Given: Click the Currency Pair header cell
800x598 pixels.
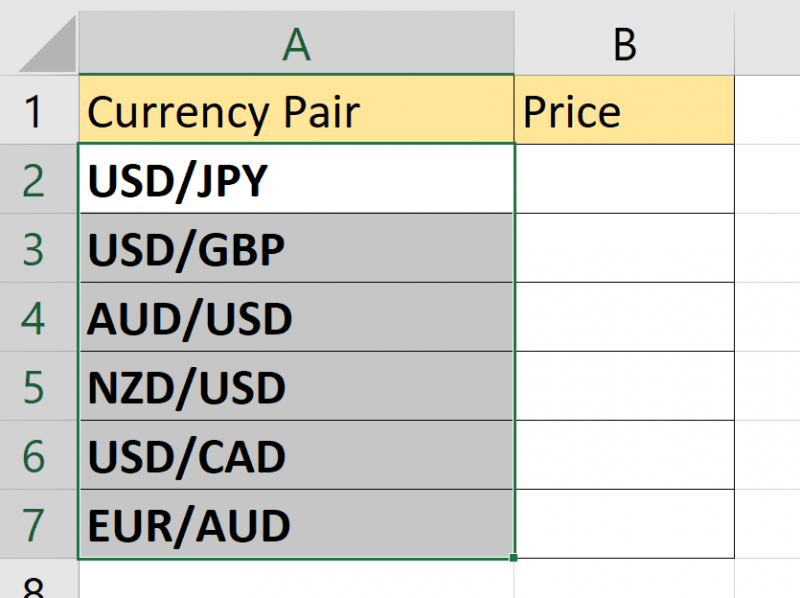Looking at the screenshot, I should coord(296,111).
